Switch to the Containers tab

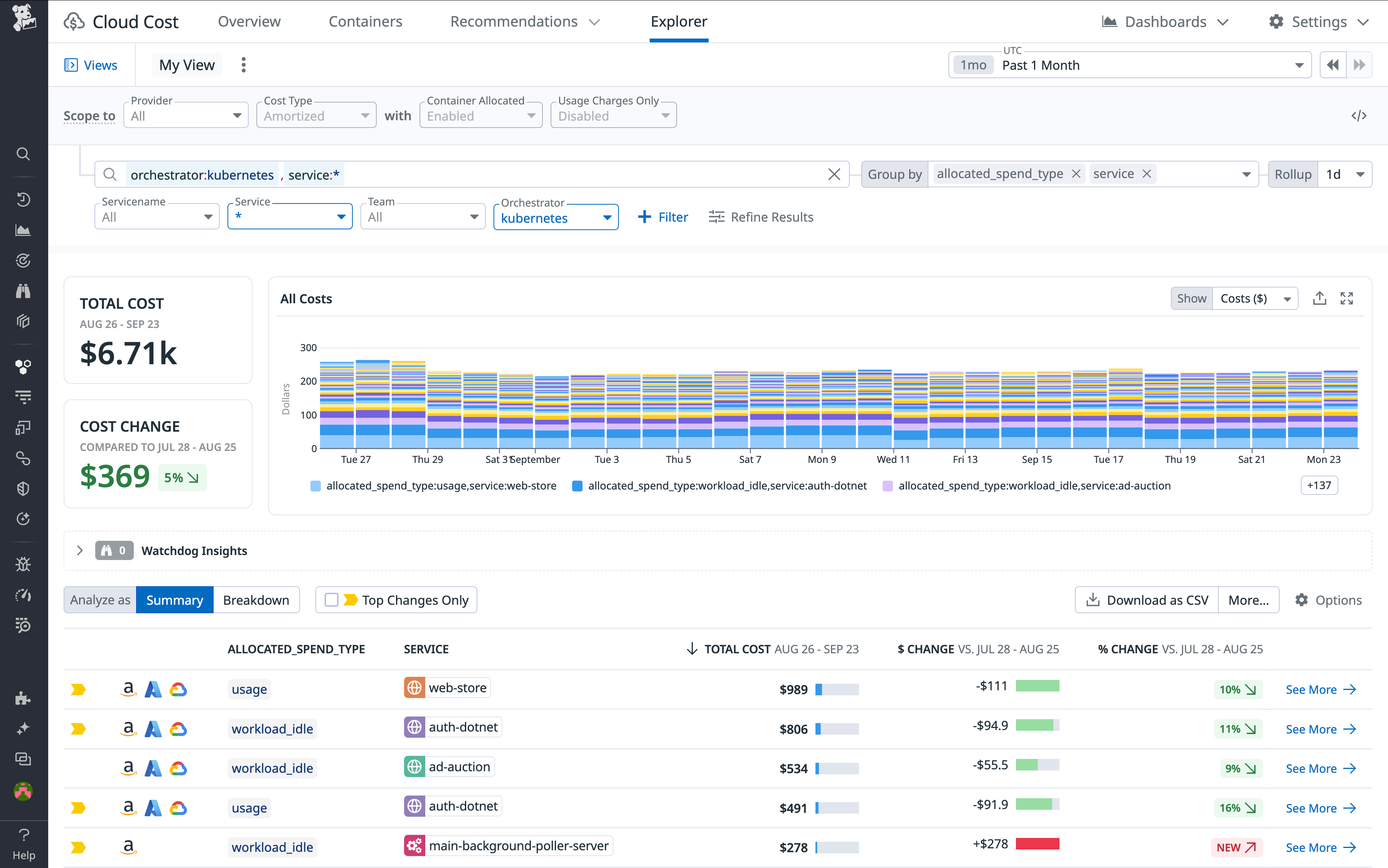tap(365, 21)
